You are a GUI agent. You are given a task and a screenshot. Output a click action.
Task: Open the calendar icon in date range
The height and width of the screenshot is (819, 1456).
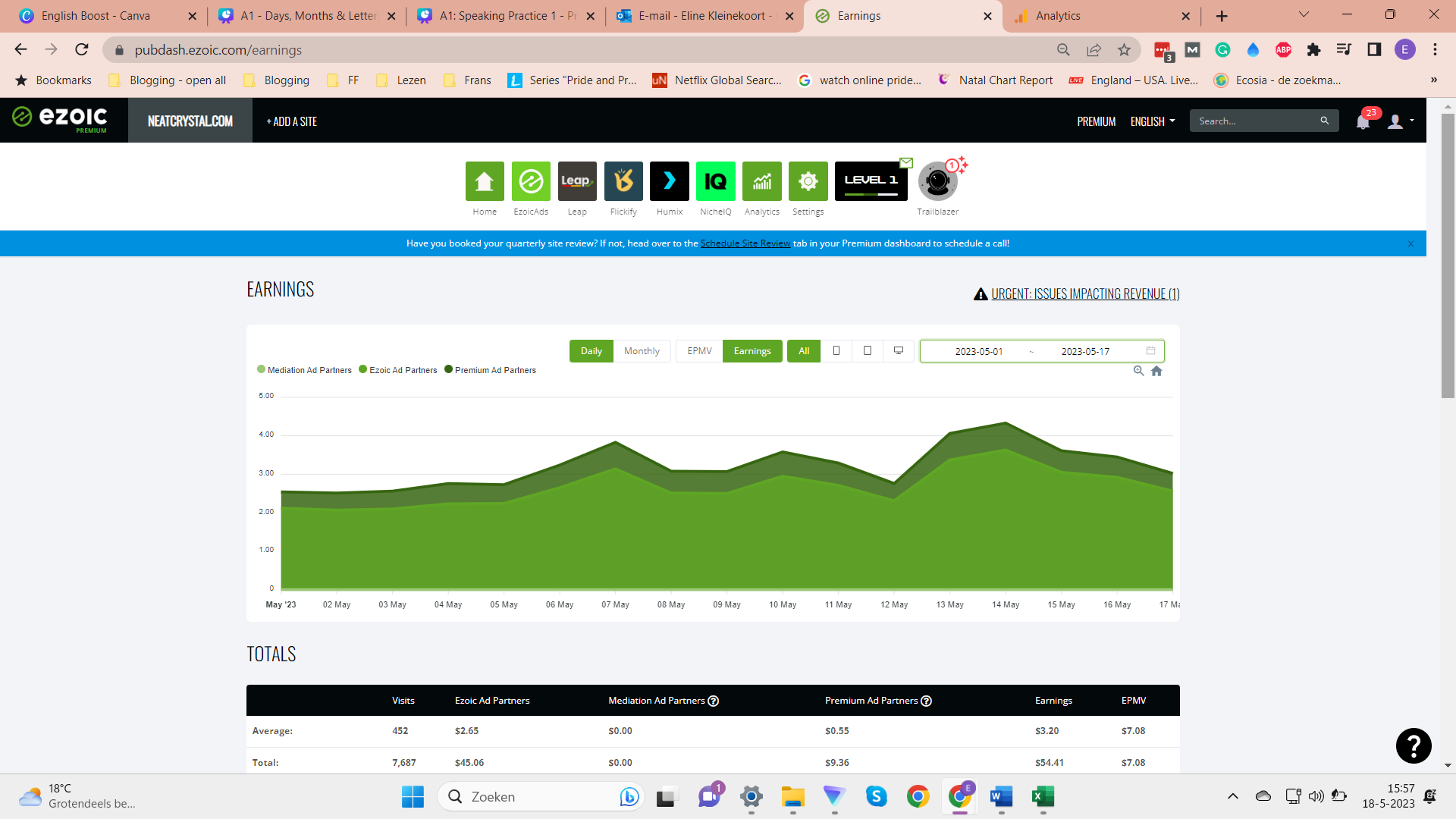coord(1150,350)
